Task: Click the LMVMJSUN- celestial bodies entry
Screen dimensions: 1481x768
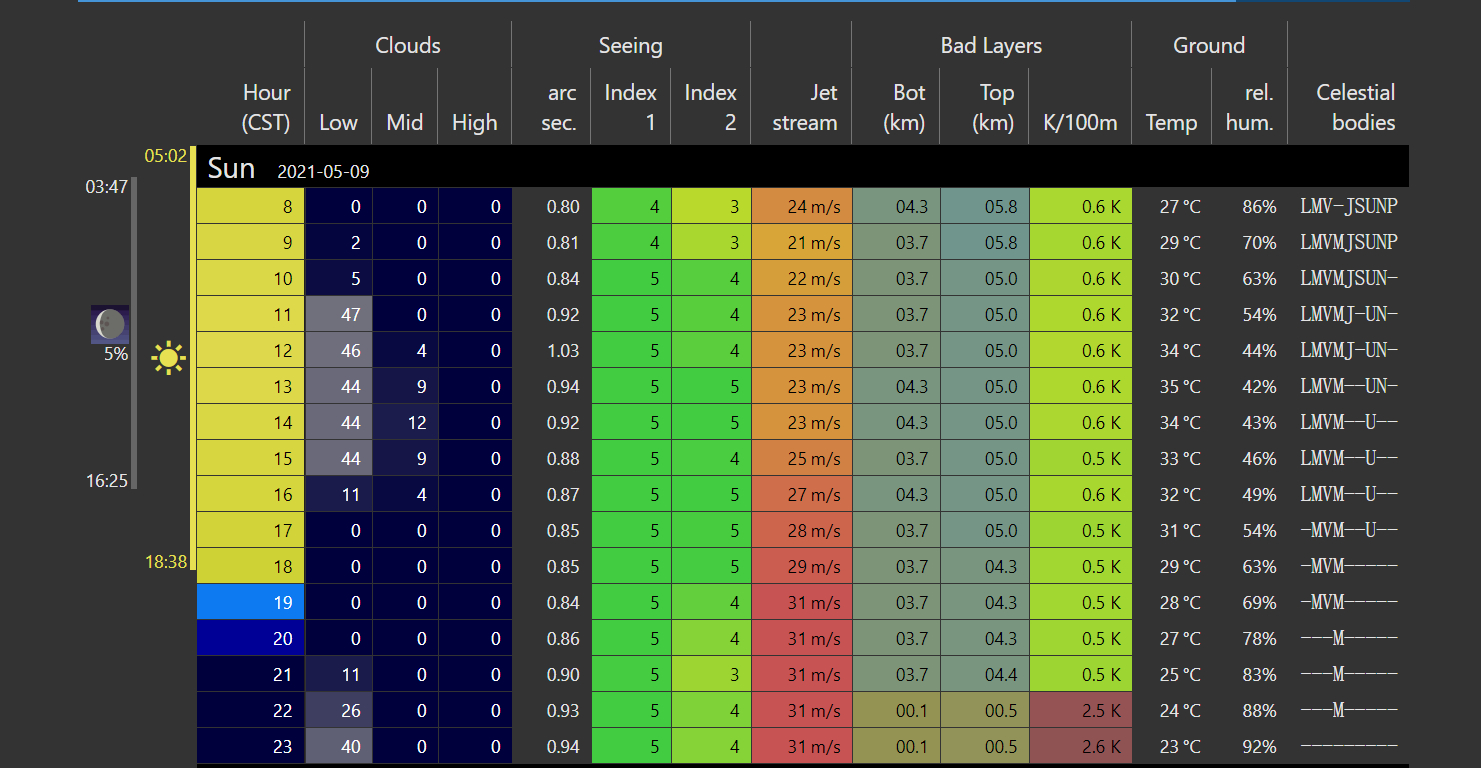Action: tap(1349, 278)
